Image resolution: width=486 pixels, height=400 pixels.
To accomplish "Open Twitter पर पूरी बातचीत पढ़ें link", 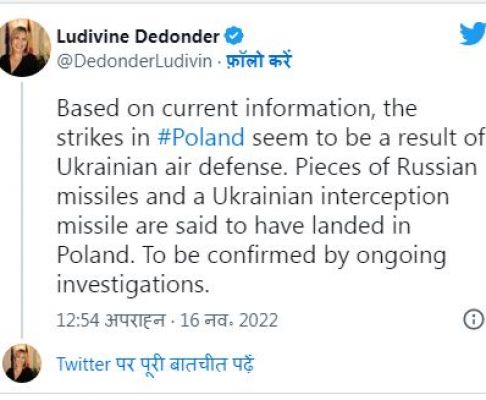I will pos(155,364).
